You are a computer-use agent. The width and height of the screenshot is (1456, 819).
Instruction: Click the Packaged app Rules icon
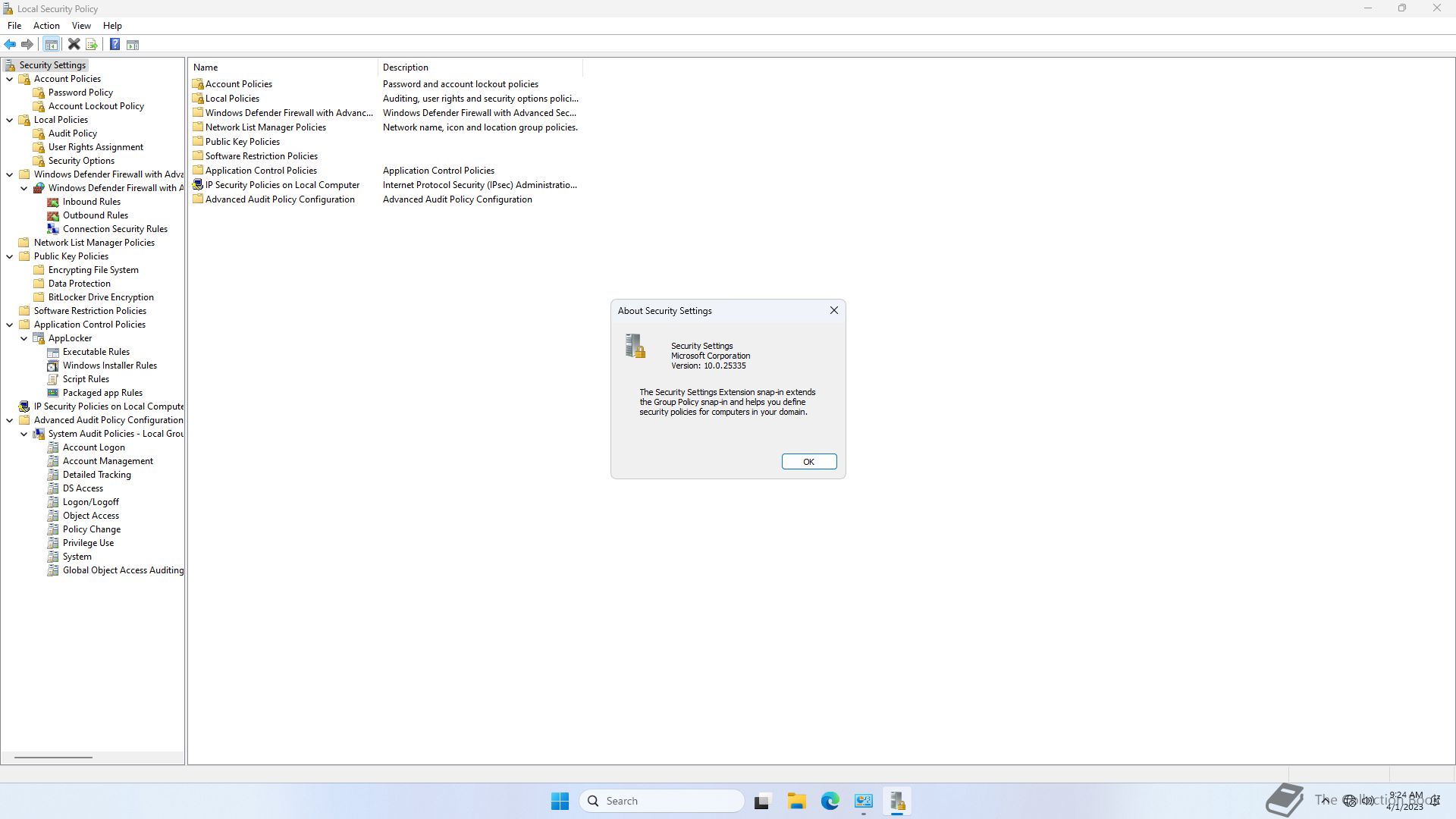click(53, 393)
